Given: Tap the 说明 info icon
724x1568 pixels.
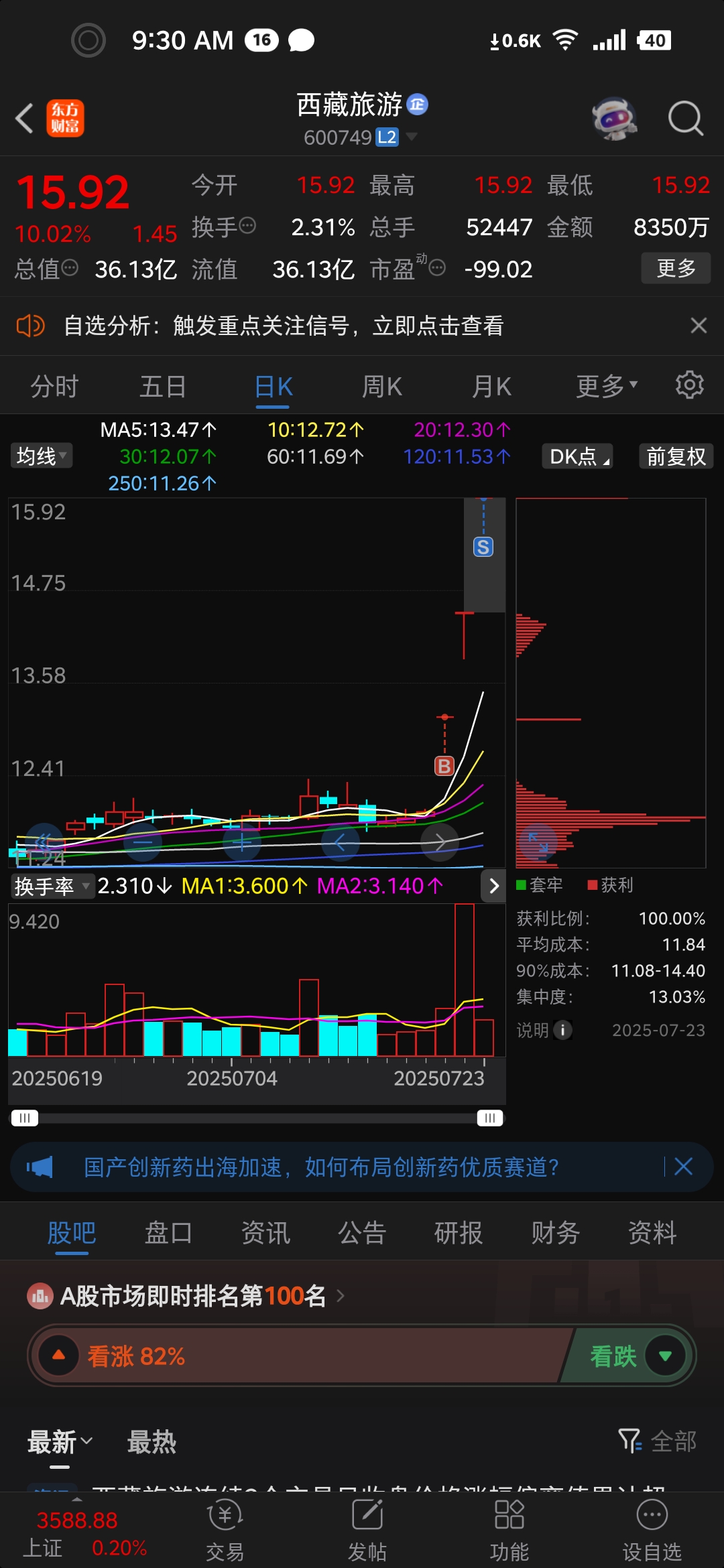Looking at the screenshot, I should [562, 1030].
